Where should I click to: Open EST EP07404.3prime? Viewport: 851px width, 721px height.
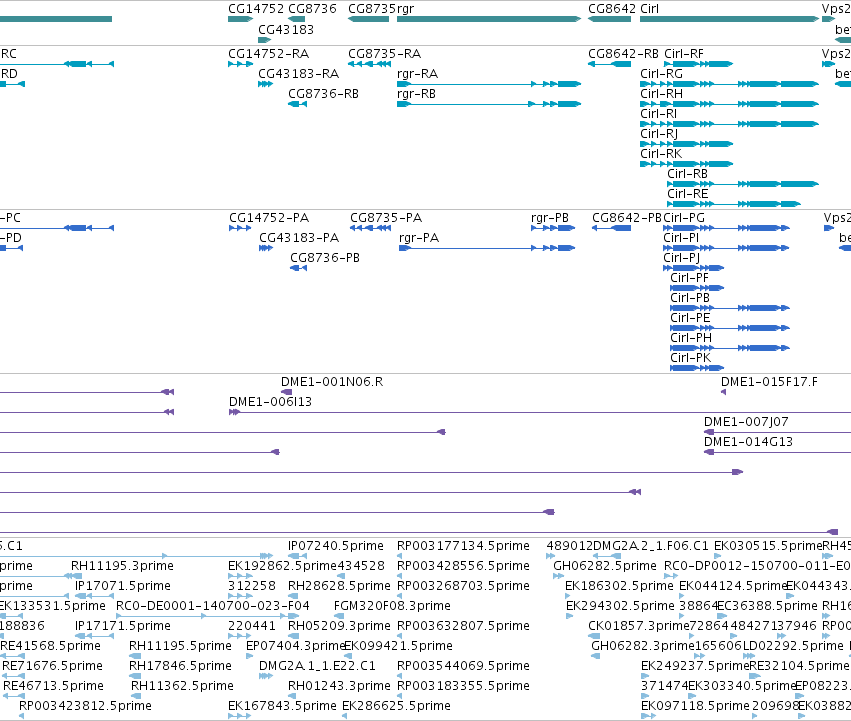point(295,647)
